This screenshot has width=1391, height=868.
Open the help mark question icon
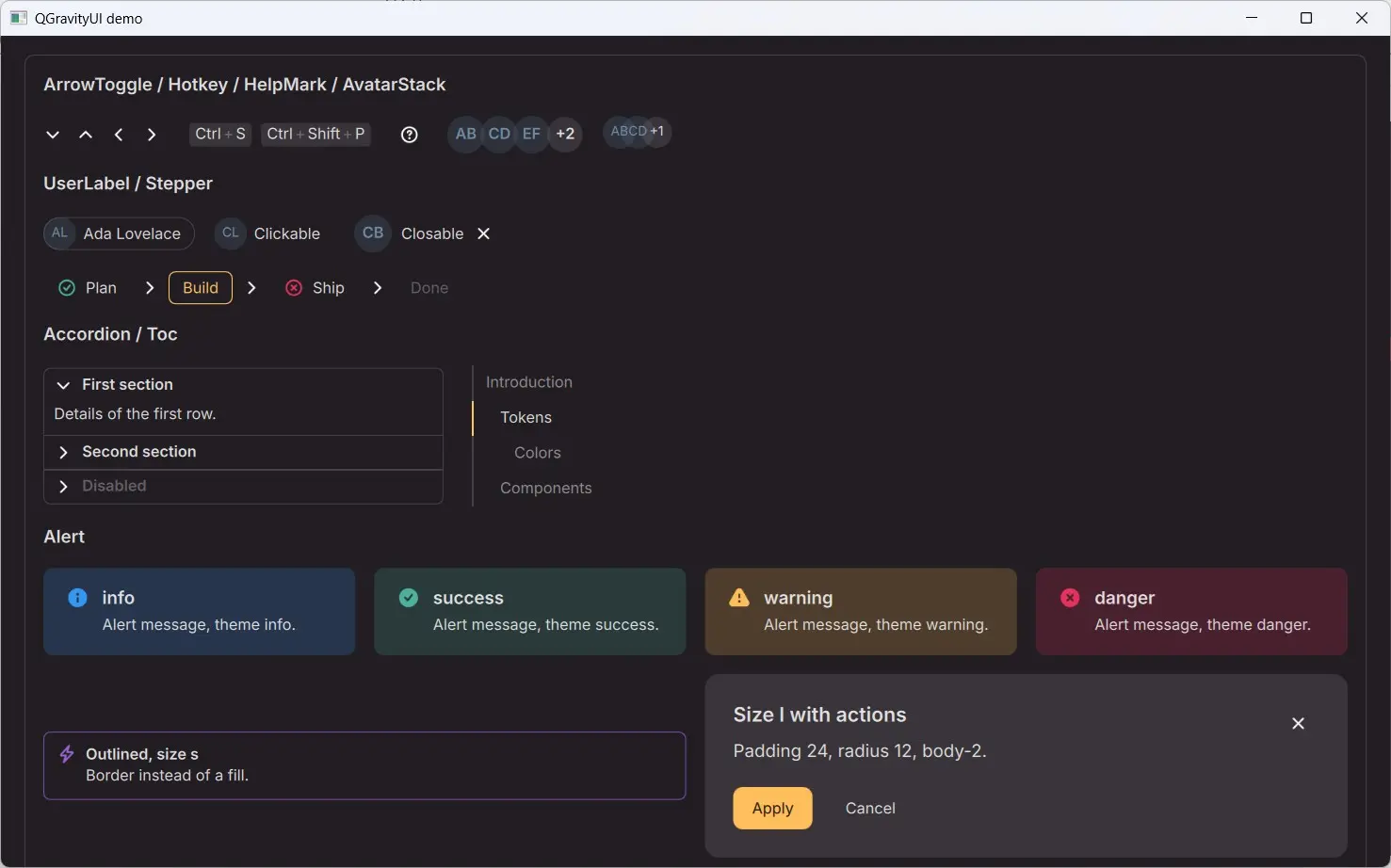[x=409, y=135]
